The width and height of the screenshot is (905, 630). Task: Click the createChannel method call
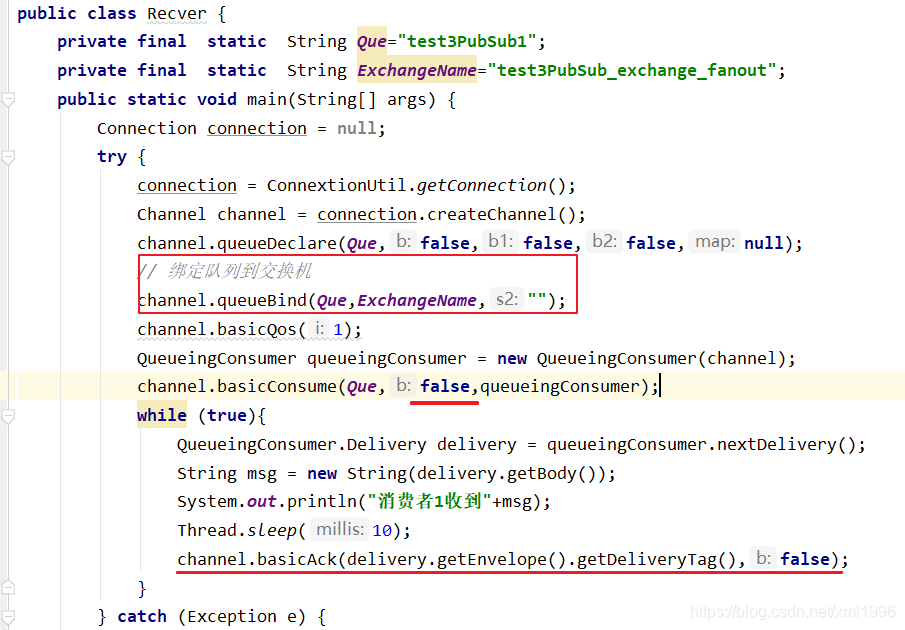492,215
